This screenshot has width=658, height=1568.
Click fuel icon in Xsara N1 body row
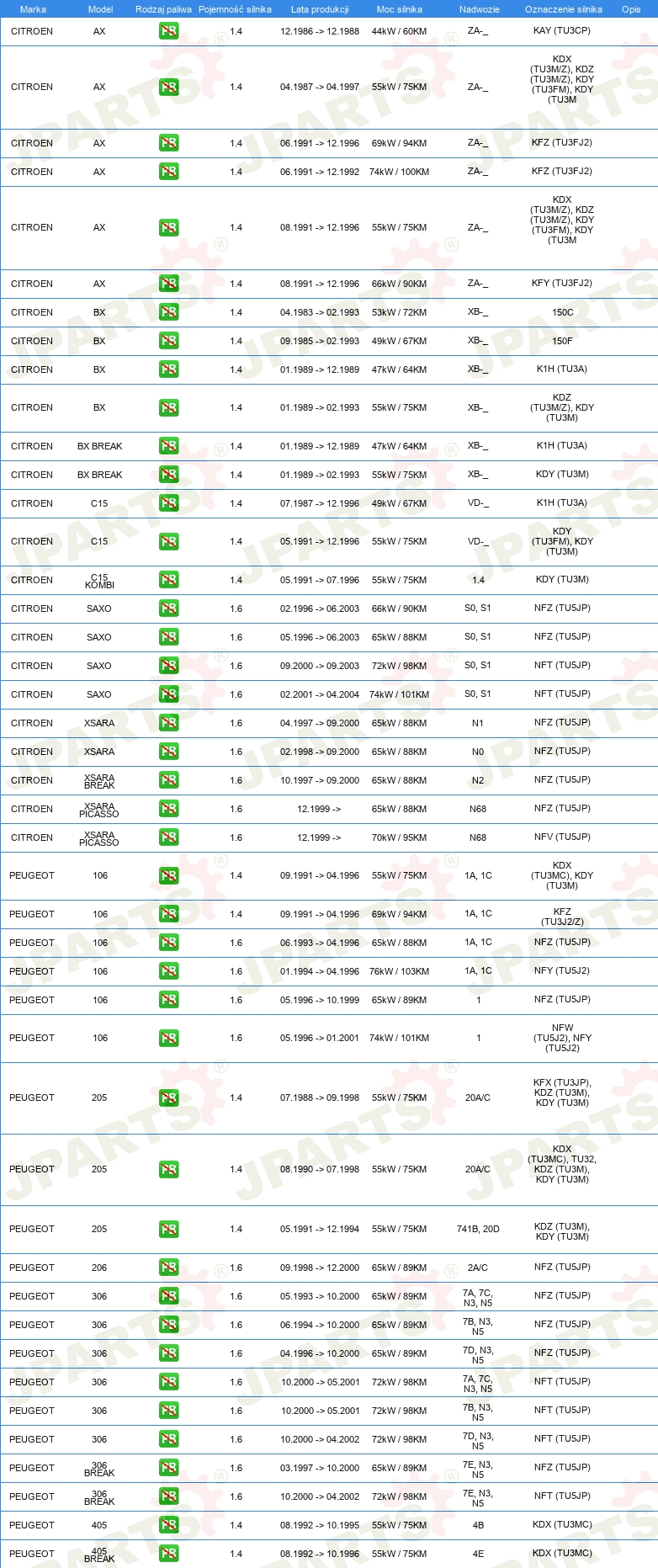(168, 723)
